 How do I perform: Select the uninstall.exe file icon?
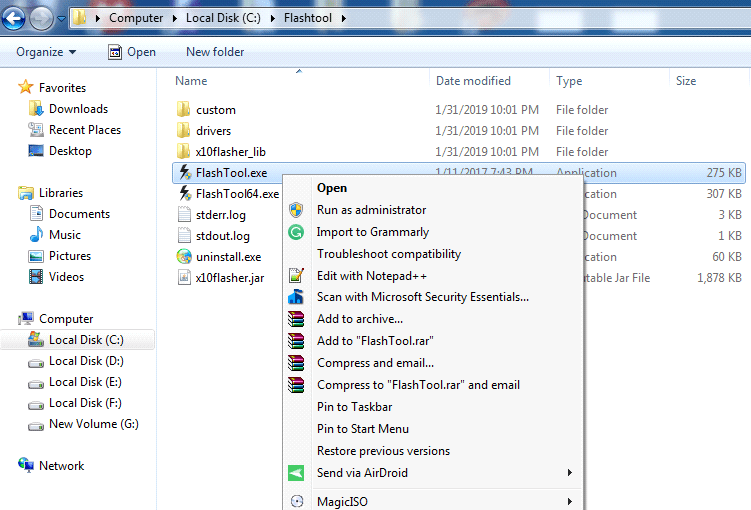point(184,257)
